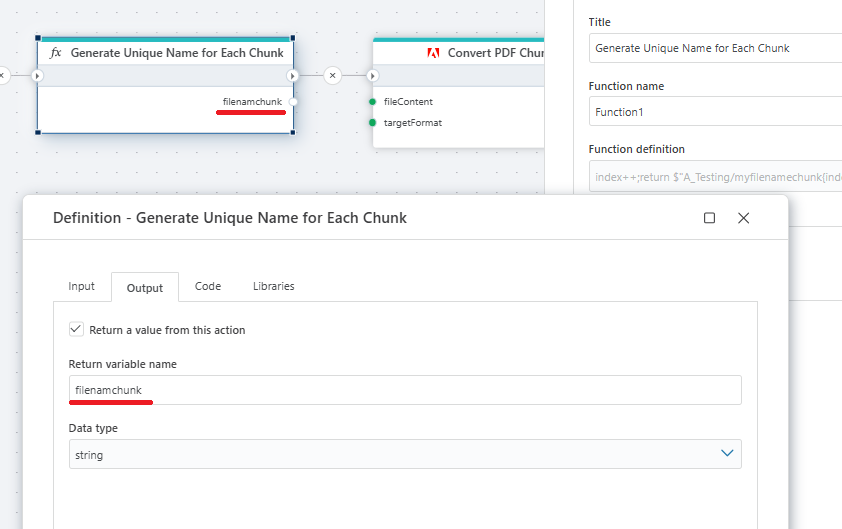
Task: Click the Return variable name field
Action: (405, 390)
